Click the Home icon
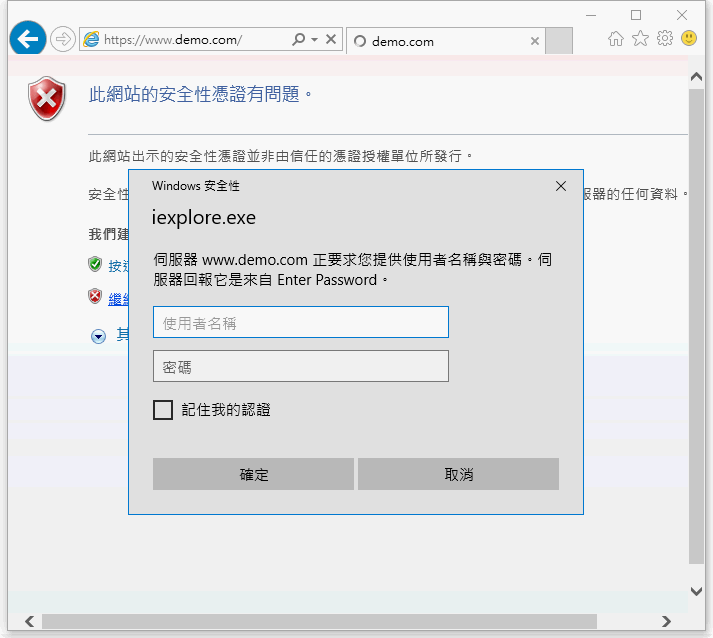 coord(616,39)
